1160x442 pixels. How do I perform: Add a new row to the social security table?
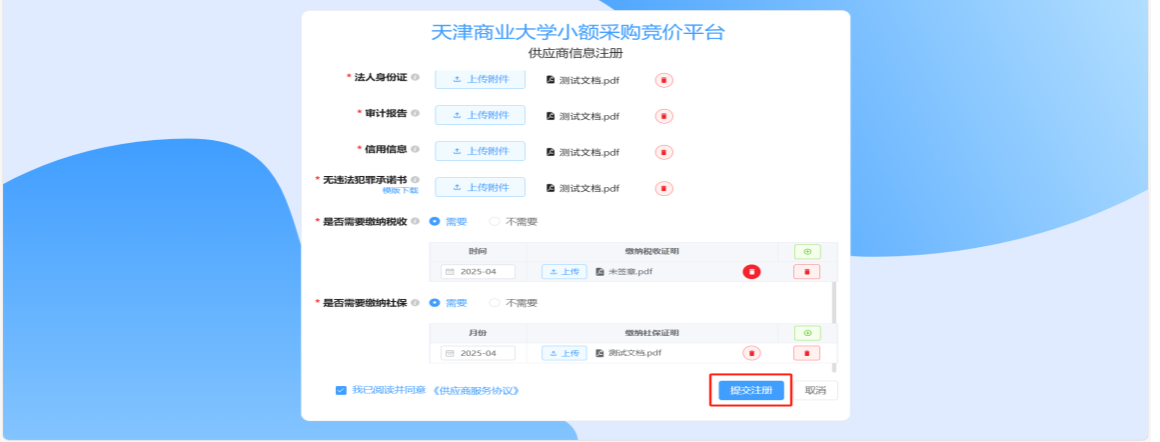(807, 333)
